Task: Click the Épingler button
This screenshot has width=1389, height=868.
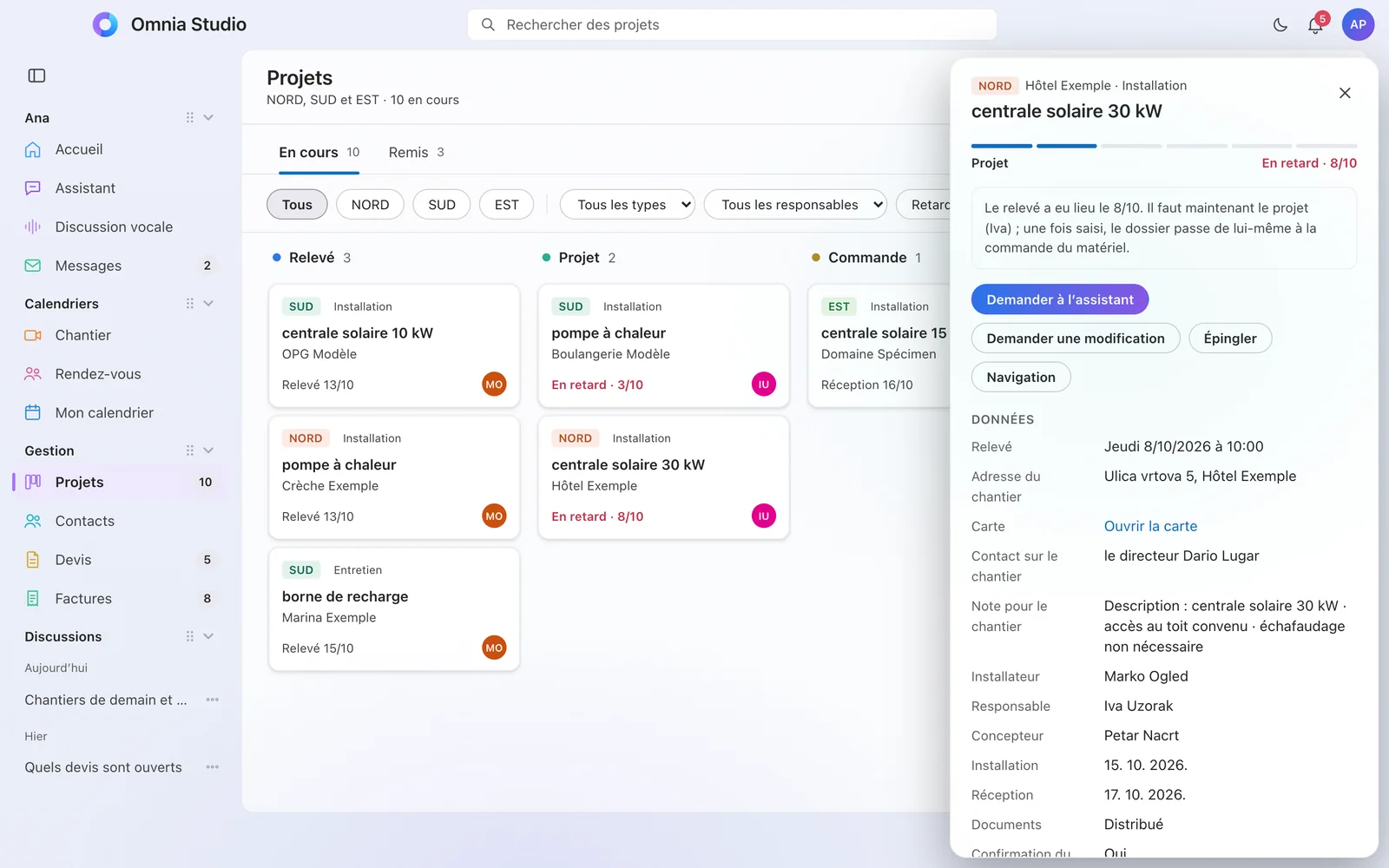Action: (1230, 339)
